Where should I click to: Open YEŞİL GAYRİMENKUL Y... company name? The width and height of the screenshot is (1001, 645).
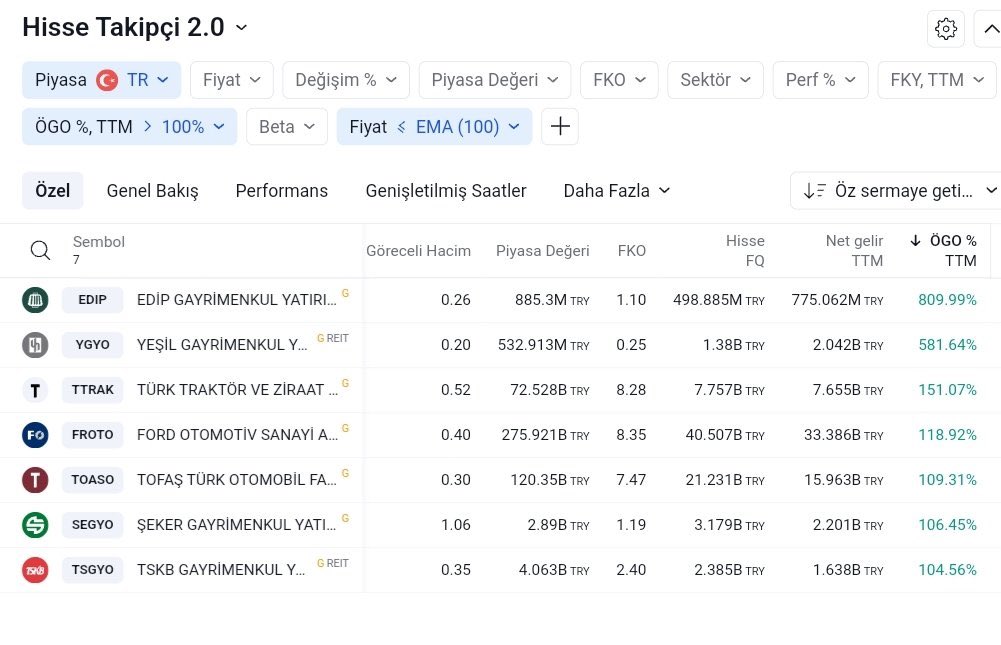222,345
